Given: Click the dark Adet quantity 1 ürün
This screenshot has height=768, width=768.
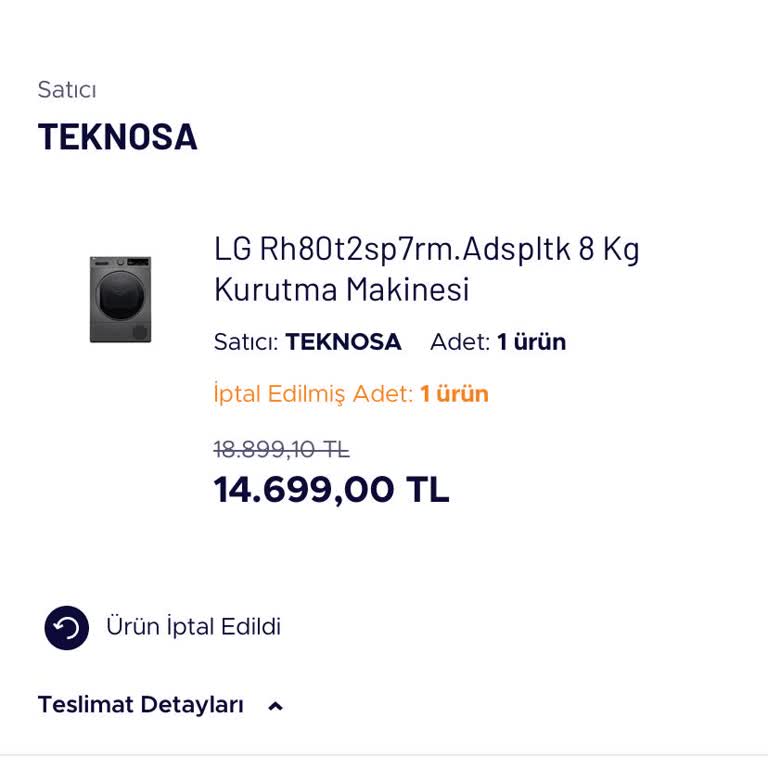Looking at the screenshot, I should (531, 342).
